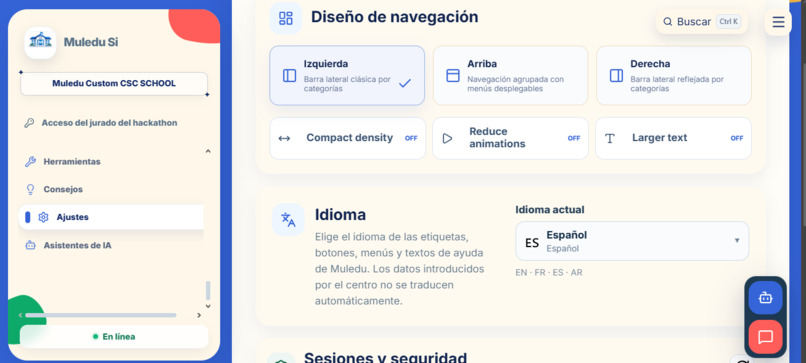Click the Muledu school building logo
Image resolution: width=806 pixels, height=363 pixels.
click(x=40, y=42)
